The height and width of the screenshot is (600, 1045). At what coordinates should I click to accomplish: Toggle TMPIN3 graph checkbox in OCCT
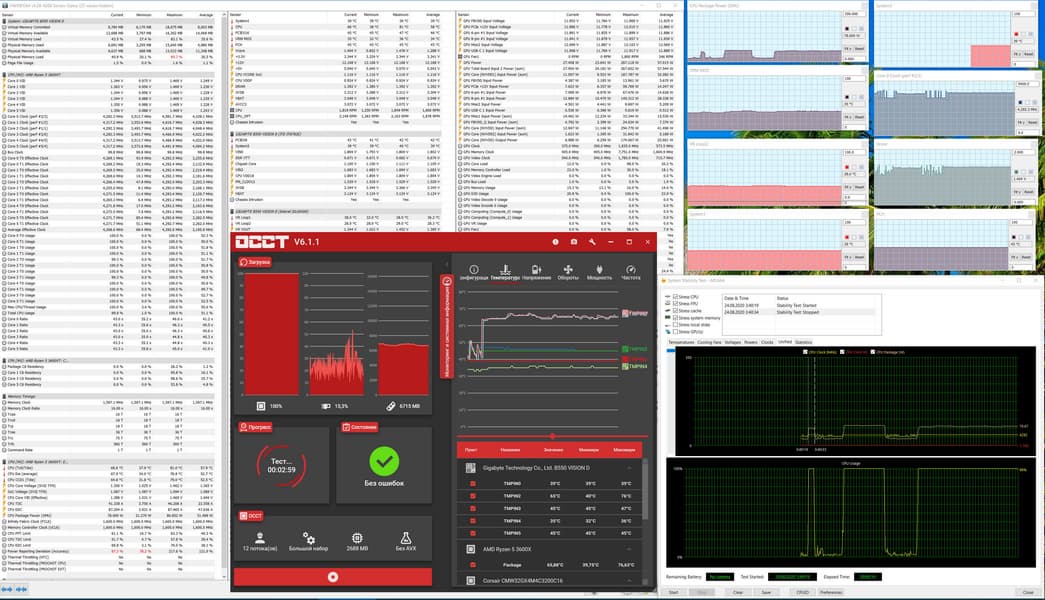(x=473, y=509)
